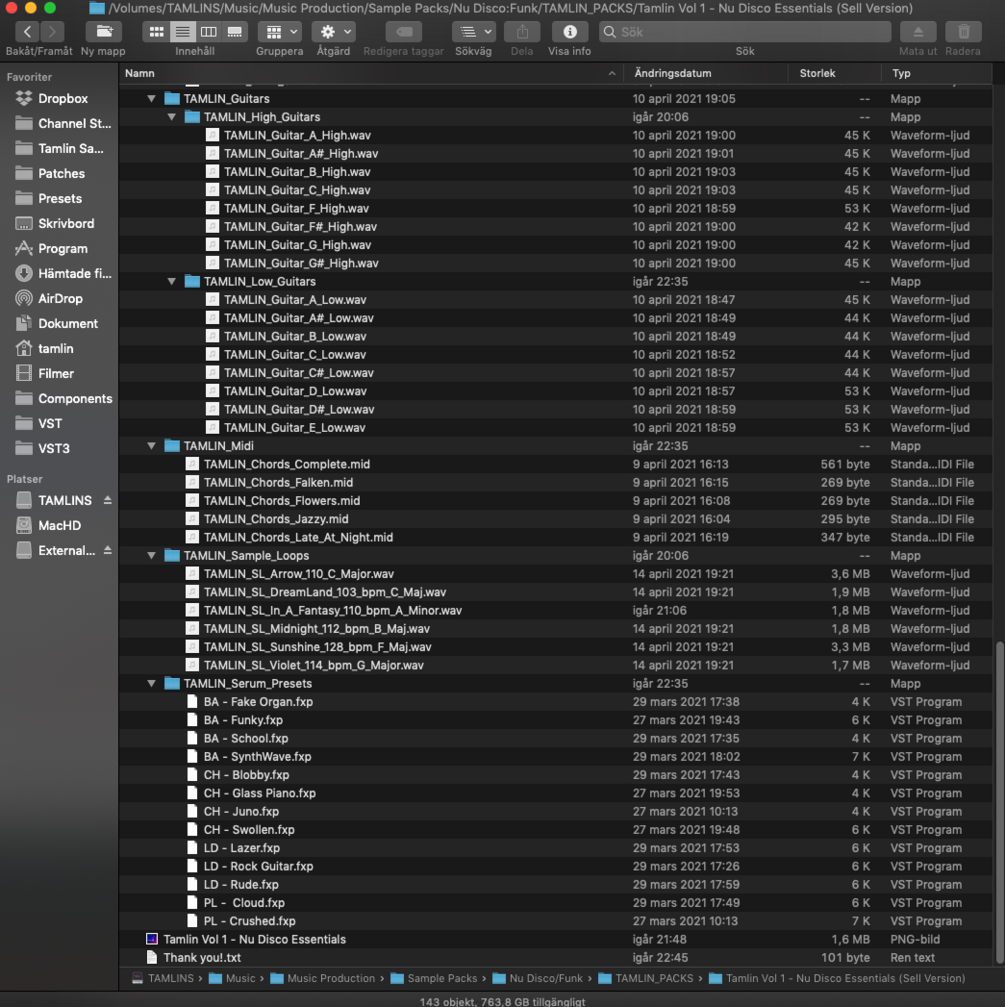This screenshot has height=1007, width=1005.
Task: Click TAMLINS in the path bar
Action: coord(163,978)
